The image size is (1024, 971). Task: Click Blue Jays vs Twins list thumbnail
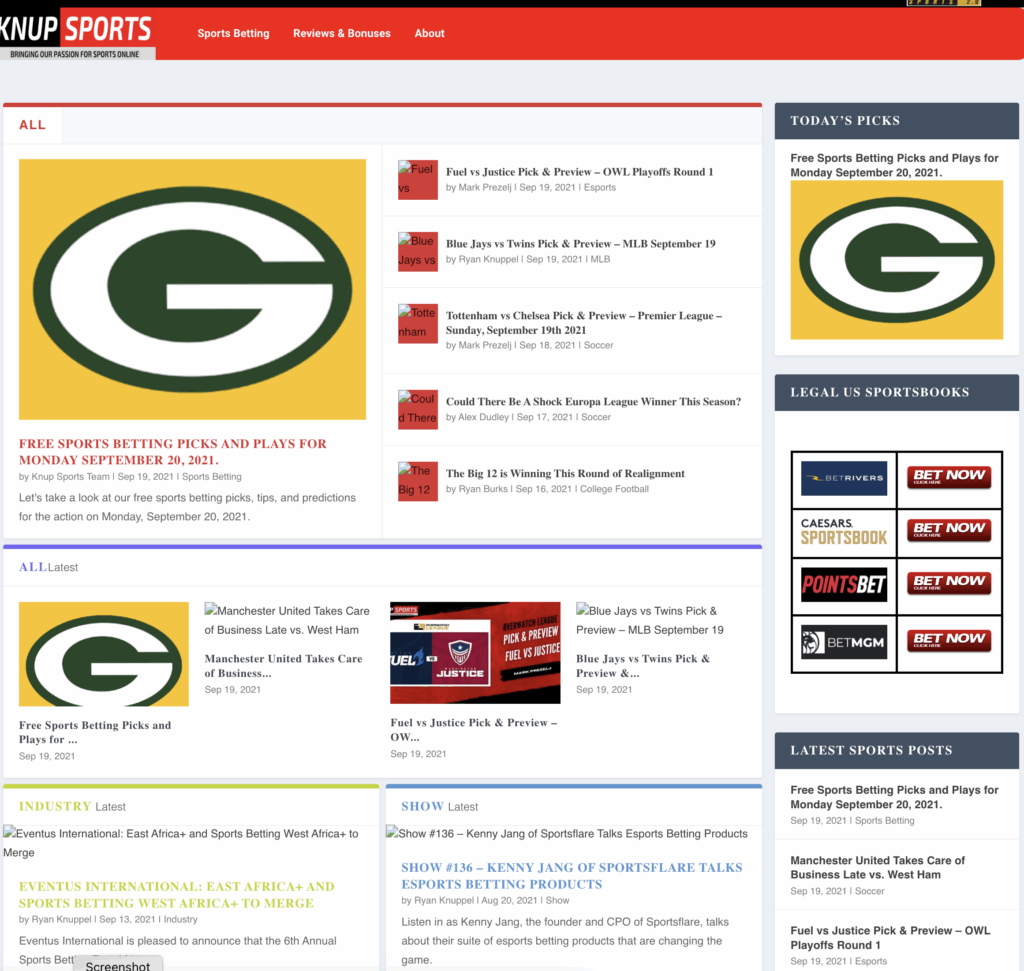coord(418,251)
